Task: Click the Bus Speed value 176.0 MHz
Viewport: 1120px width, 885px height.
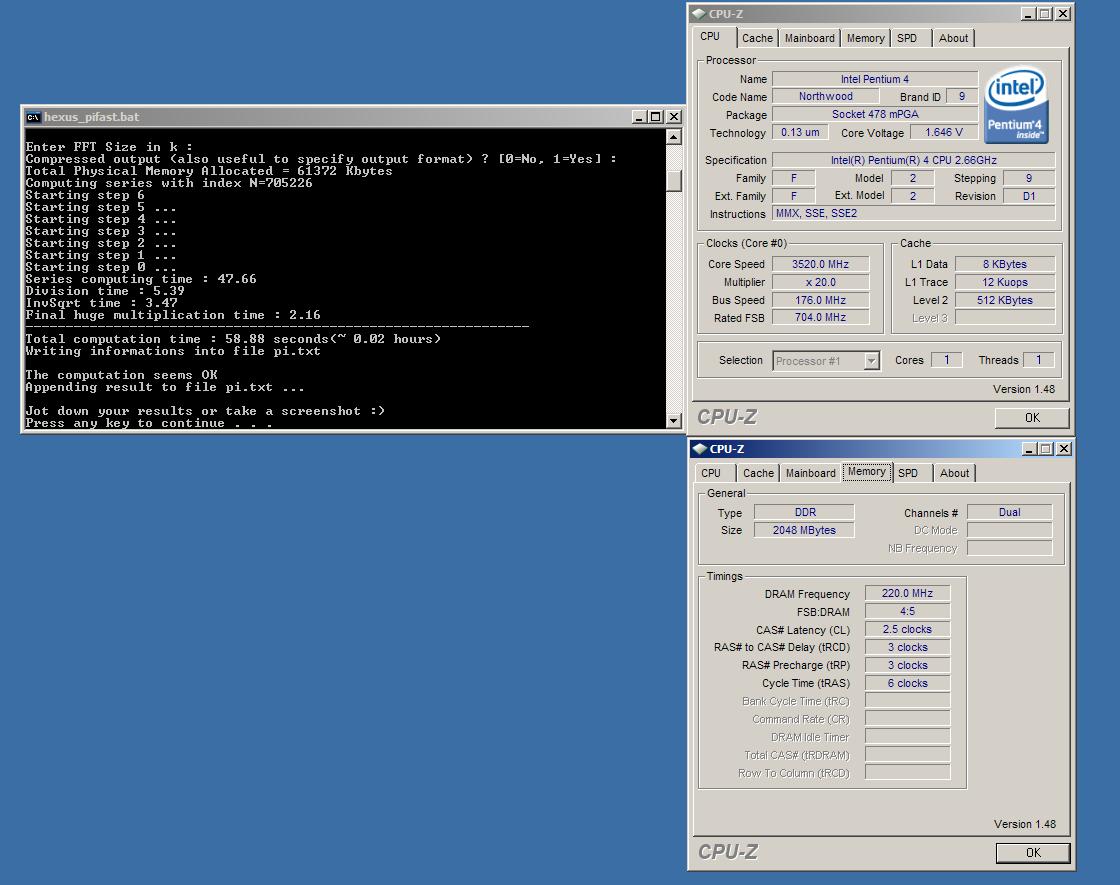Action: point(820,300)
